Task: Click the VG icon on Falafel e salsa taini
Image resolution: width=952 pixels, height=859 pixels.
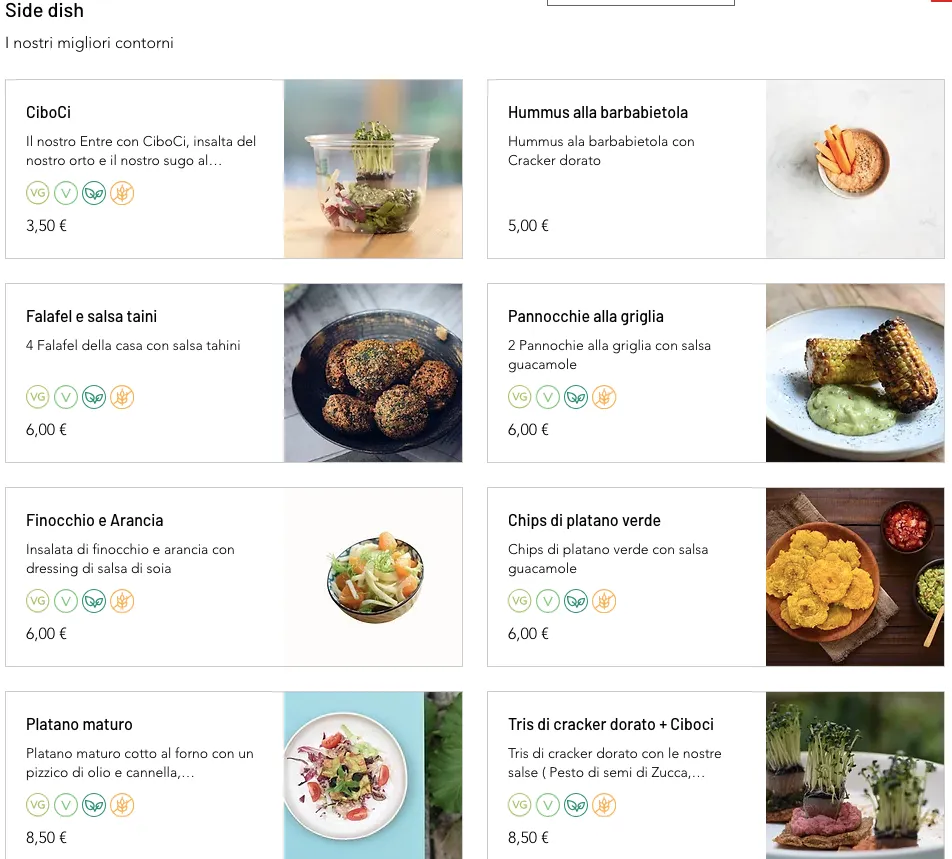Action: pyautogui.click(x=38, y=397)
